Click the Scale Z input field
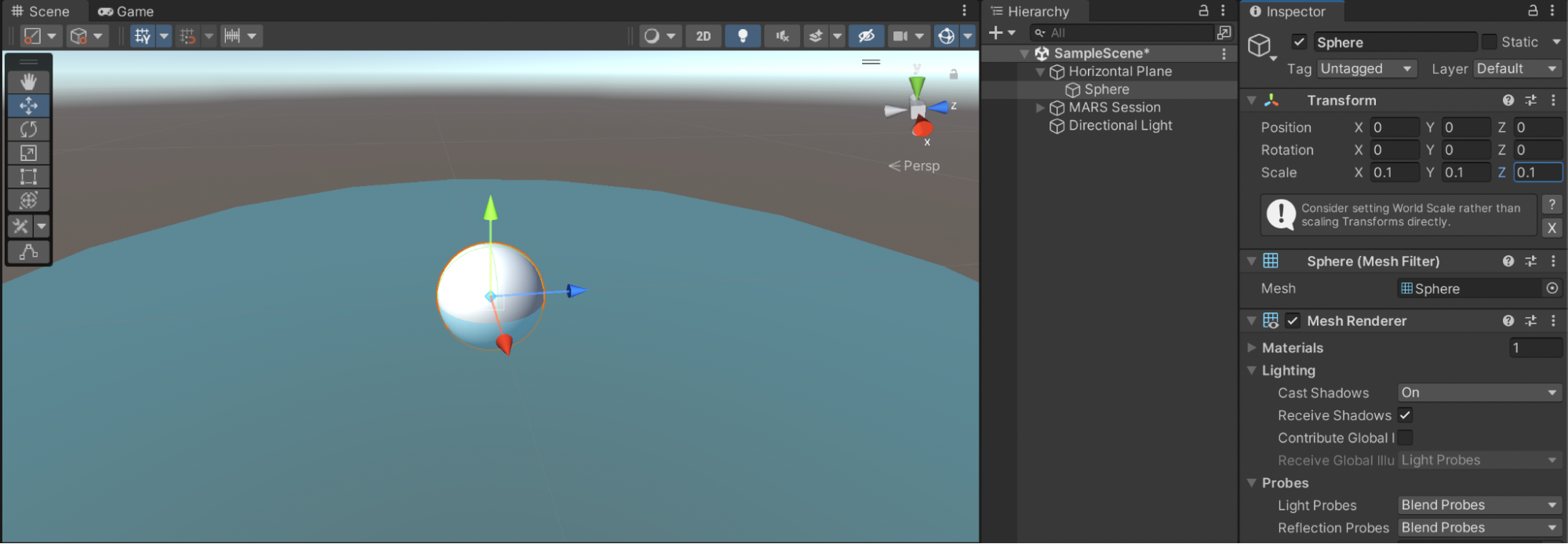The height and width of the screenshot is (544, 1568). click(1536, 173)
